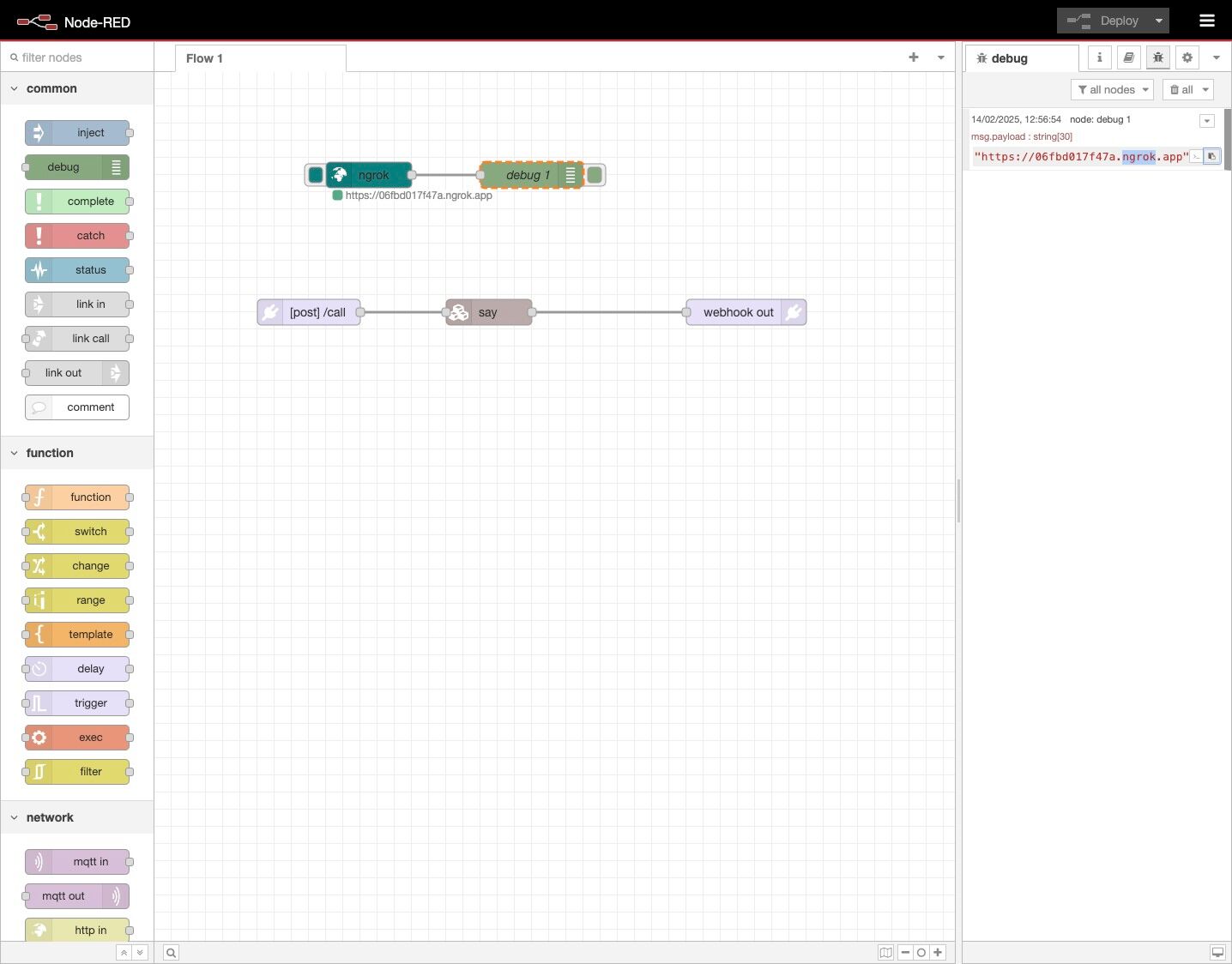Toggle the navigator map in the workspace footer

885,952
